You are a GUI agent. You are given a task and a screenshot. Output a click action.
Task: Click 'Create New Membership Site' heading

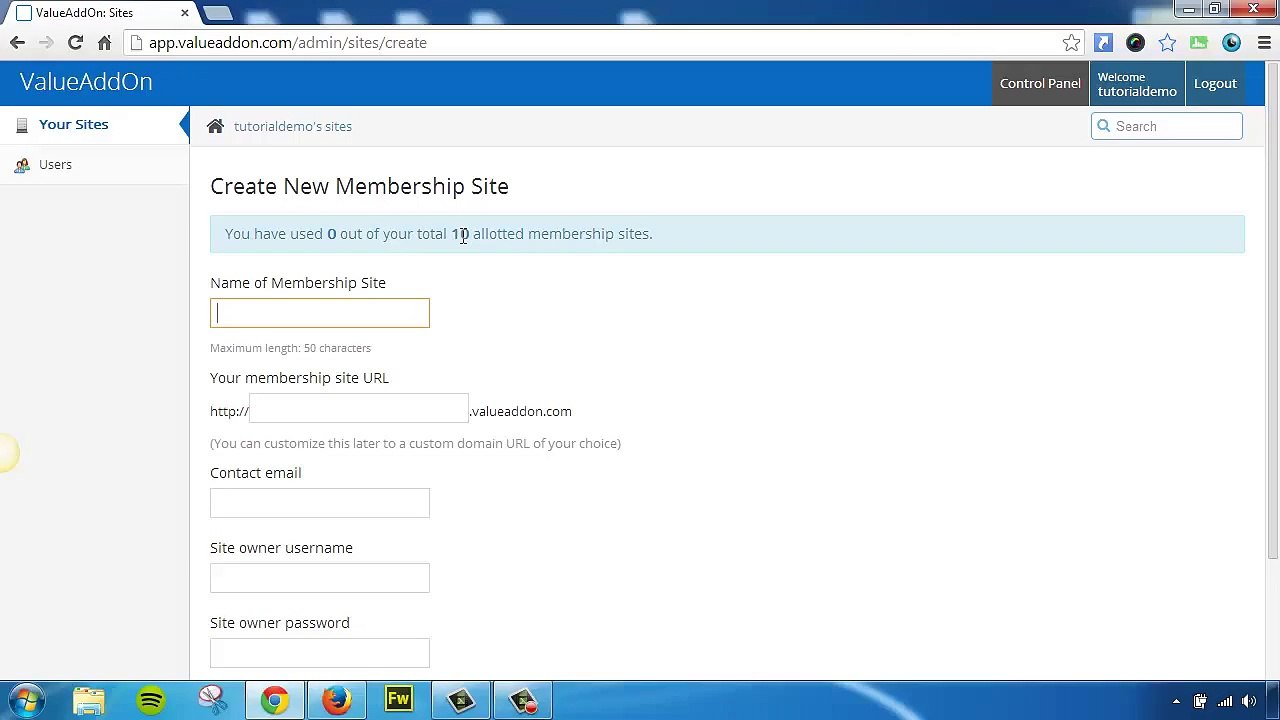tap(359, 187)
